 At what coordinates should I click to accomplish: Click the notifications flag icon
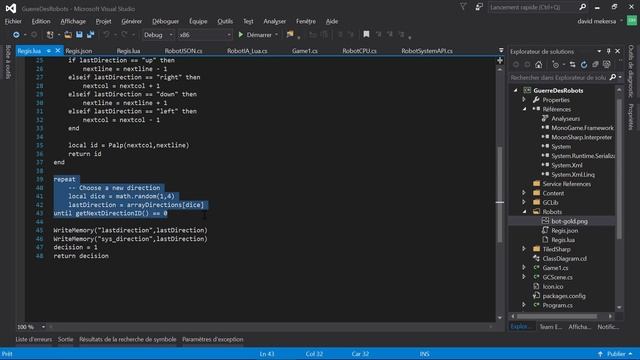click(x=463, y=7)
